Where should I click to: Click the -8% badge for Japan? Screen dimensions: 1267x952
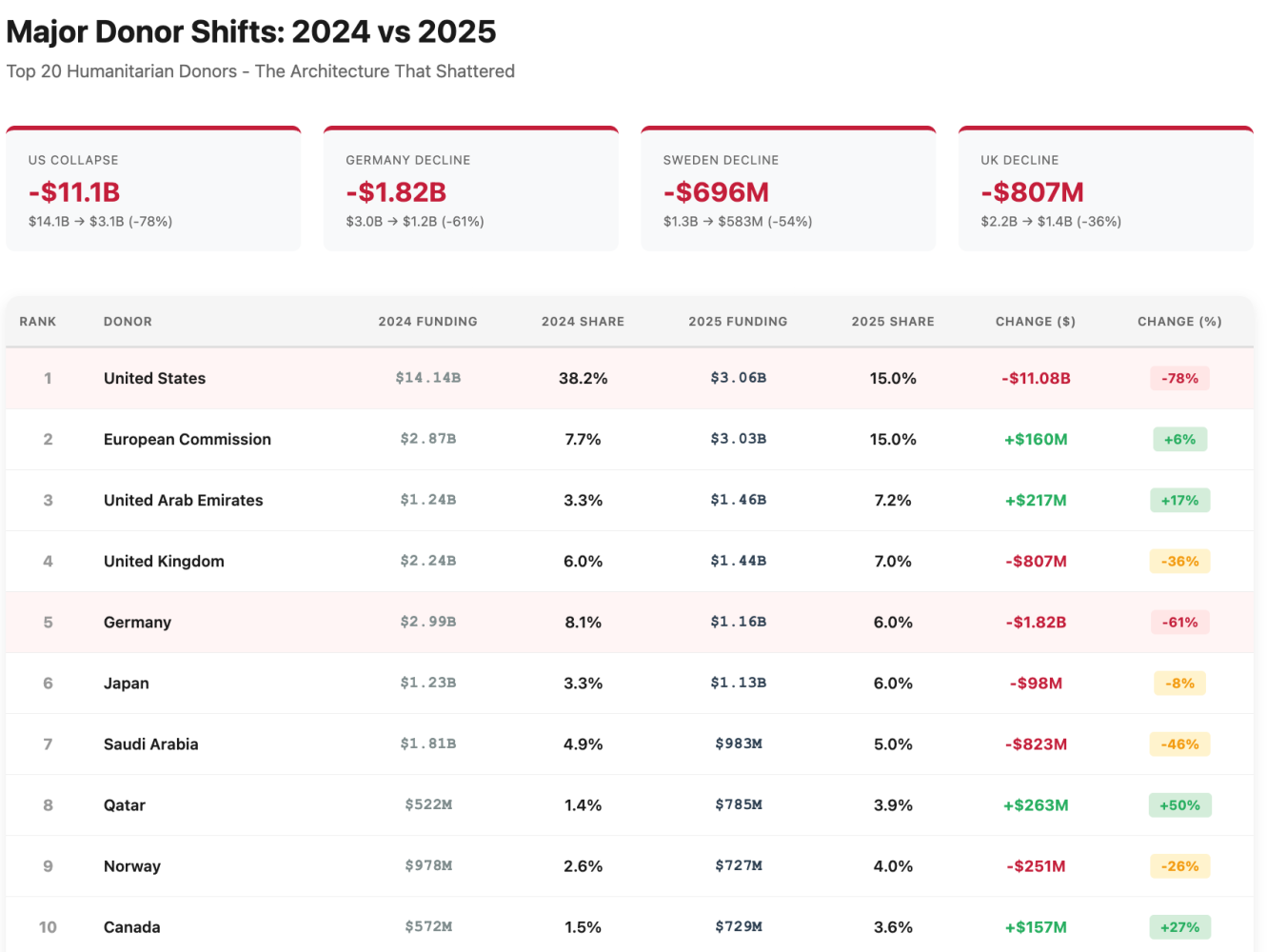click(1179, 683)
